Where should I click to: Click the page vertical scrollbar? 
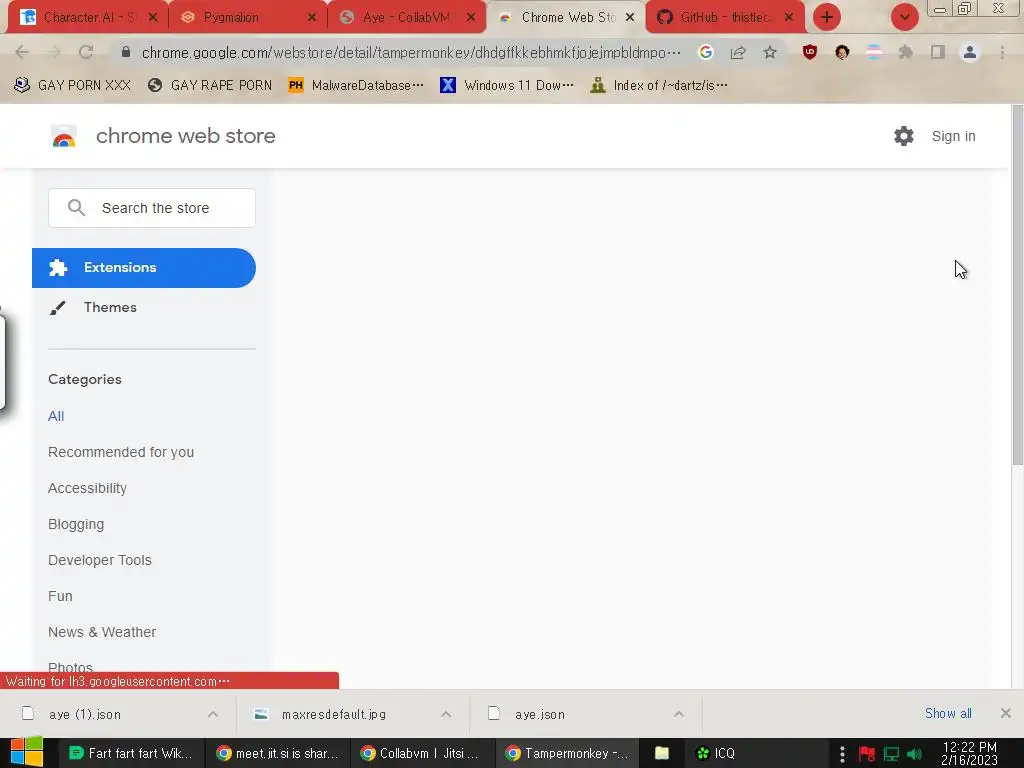(1017, 285)
